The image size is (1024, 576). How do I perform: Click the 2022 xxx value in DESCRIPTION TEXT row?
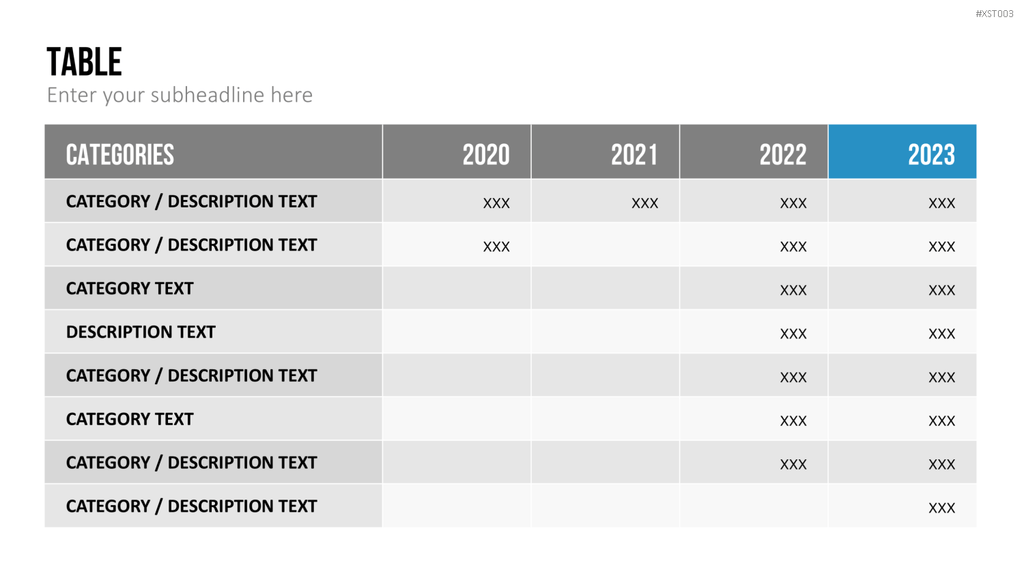click(x=793, y=334)
